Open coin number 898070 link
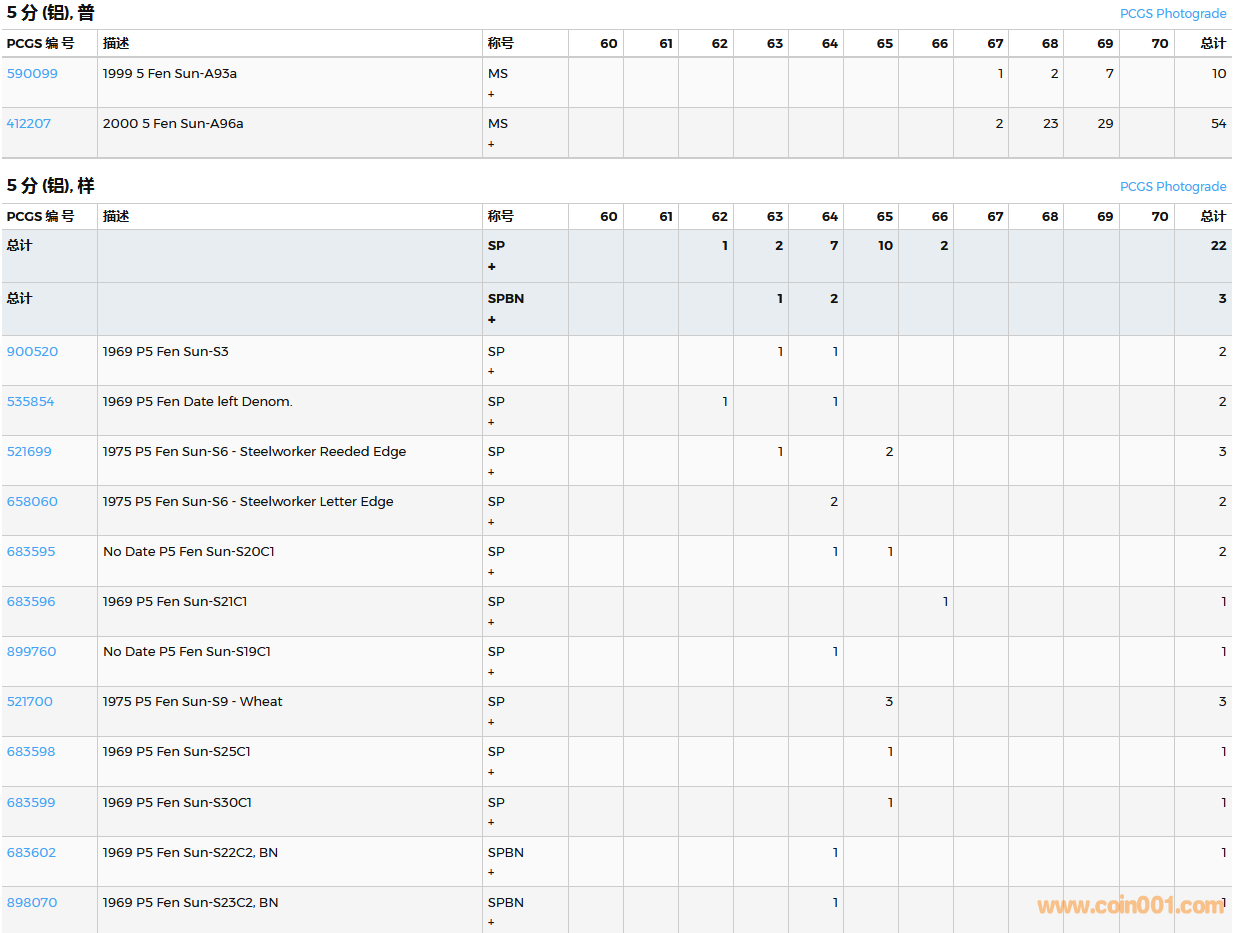The image size is (1237, 933). [x=32, y=902]
